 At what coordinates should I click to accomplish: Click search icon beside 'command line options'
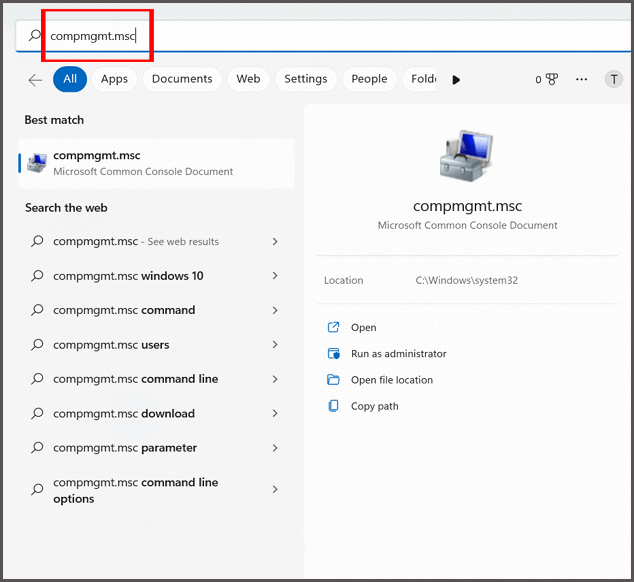coord(37,489)
